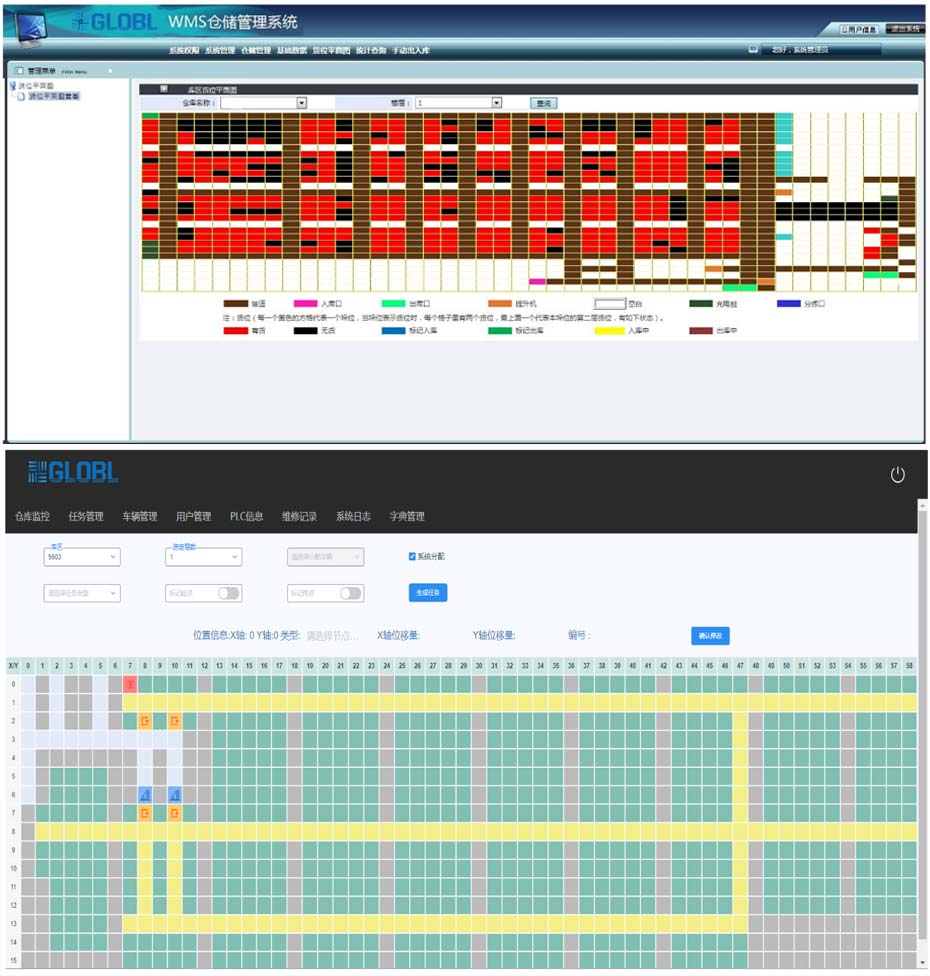This screenshot has width=930, height=976.
Task: Click the red icon cell in grid row 0
Action: pos(130,684)
